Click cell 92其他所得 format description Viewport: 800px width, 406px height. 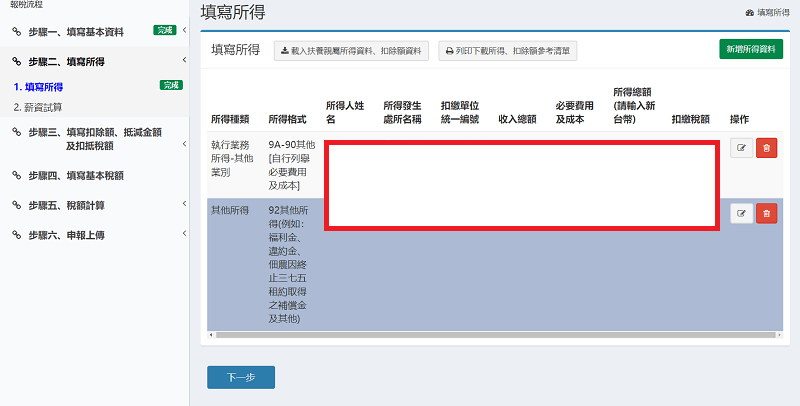(289, 265)
